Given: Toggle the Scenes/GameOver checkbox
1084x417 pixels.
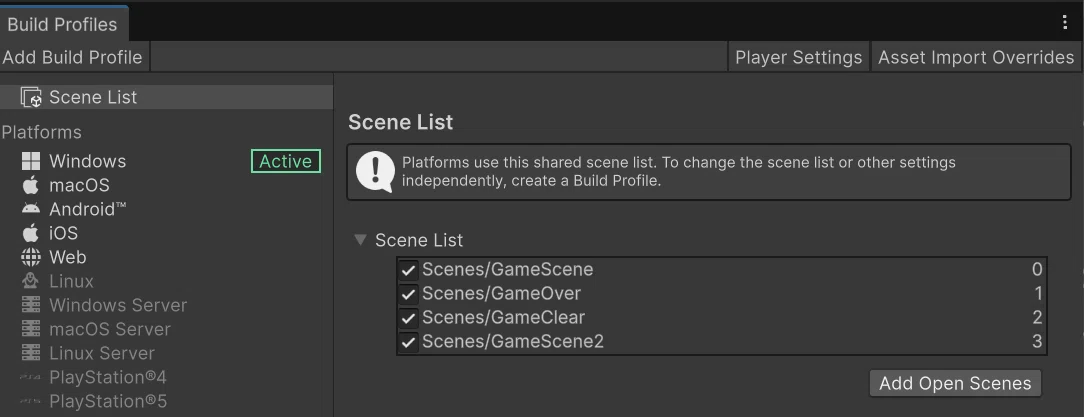Looking at the screenshot, I should coord(409,294).
